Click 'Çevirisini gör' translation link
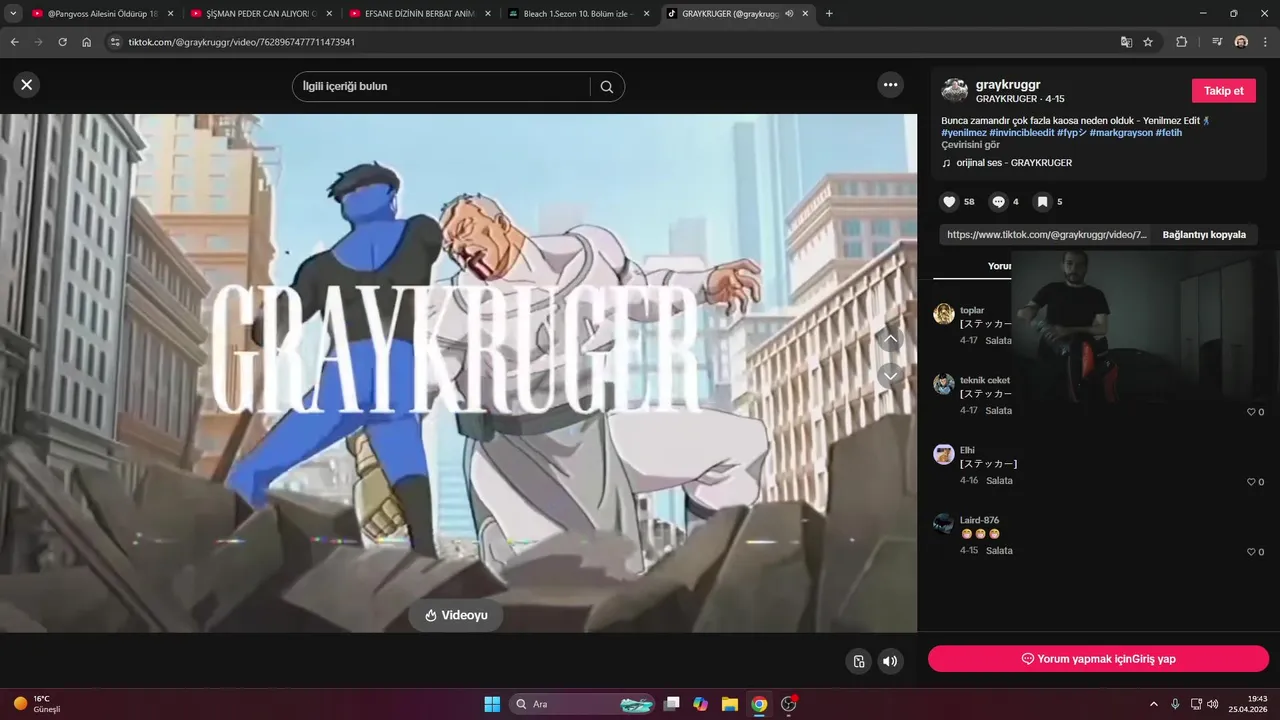Screen dimensions: 1280x720 970,145
